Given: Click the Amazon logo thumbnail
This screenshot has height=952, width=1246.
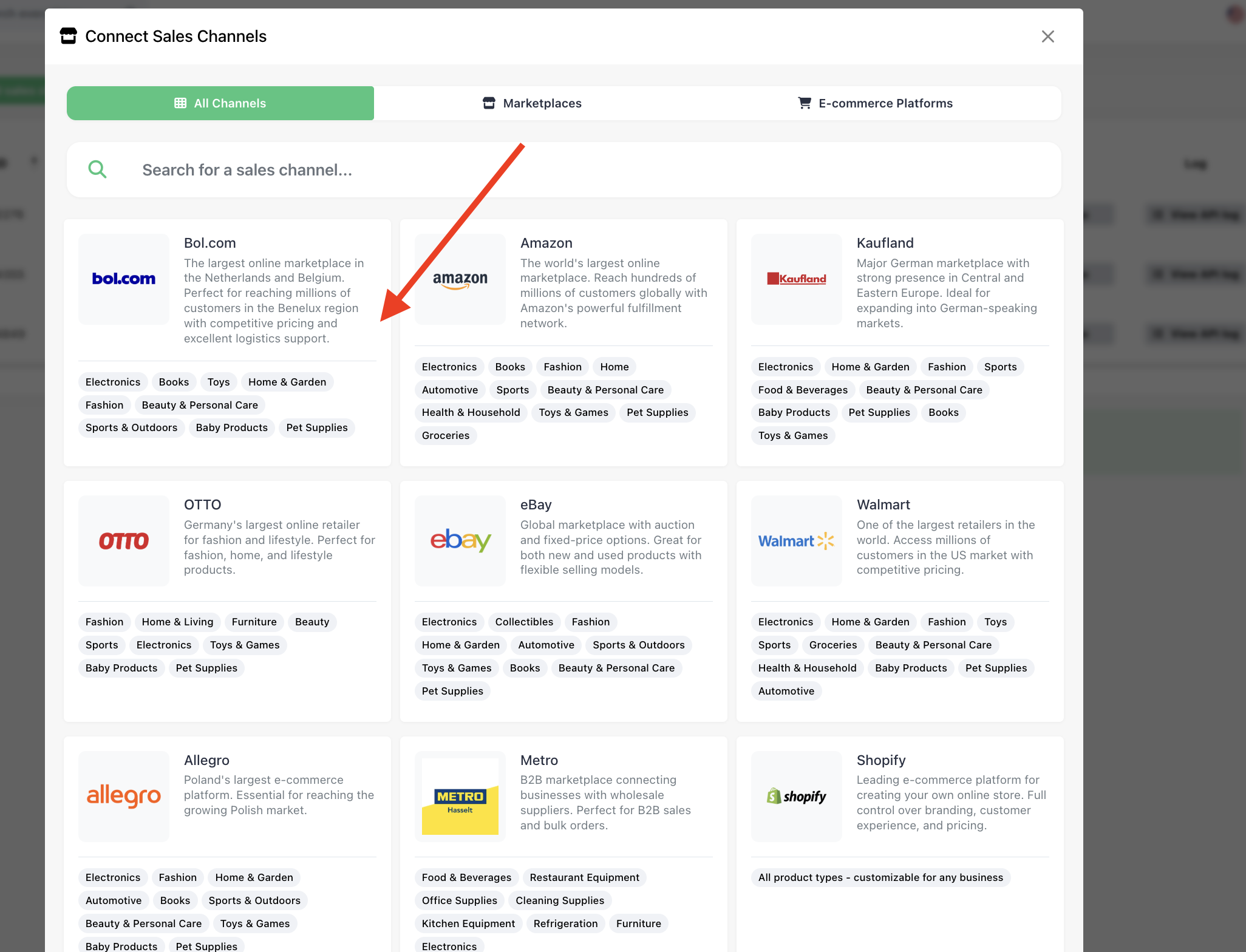Looking at the screenshot, I should 460,279.
